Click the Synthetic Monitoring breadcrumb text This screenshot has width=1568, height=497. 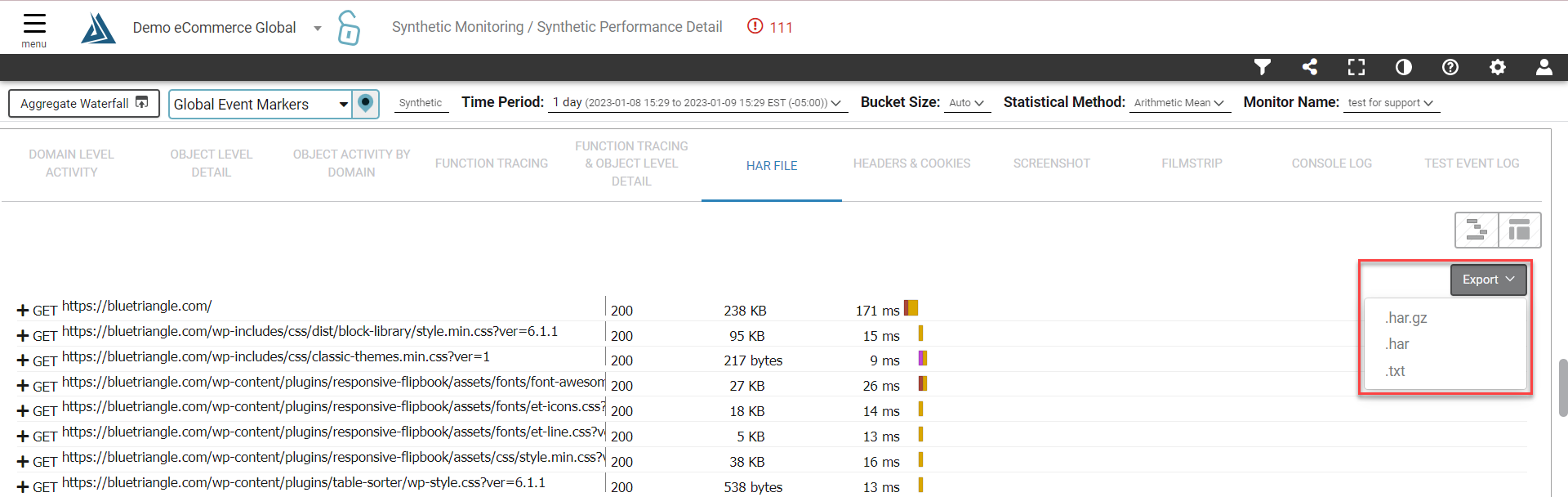tap(457, 27)
